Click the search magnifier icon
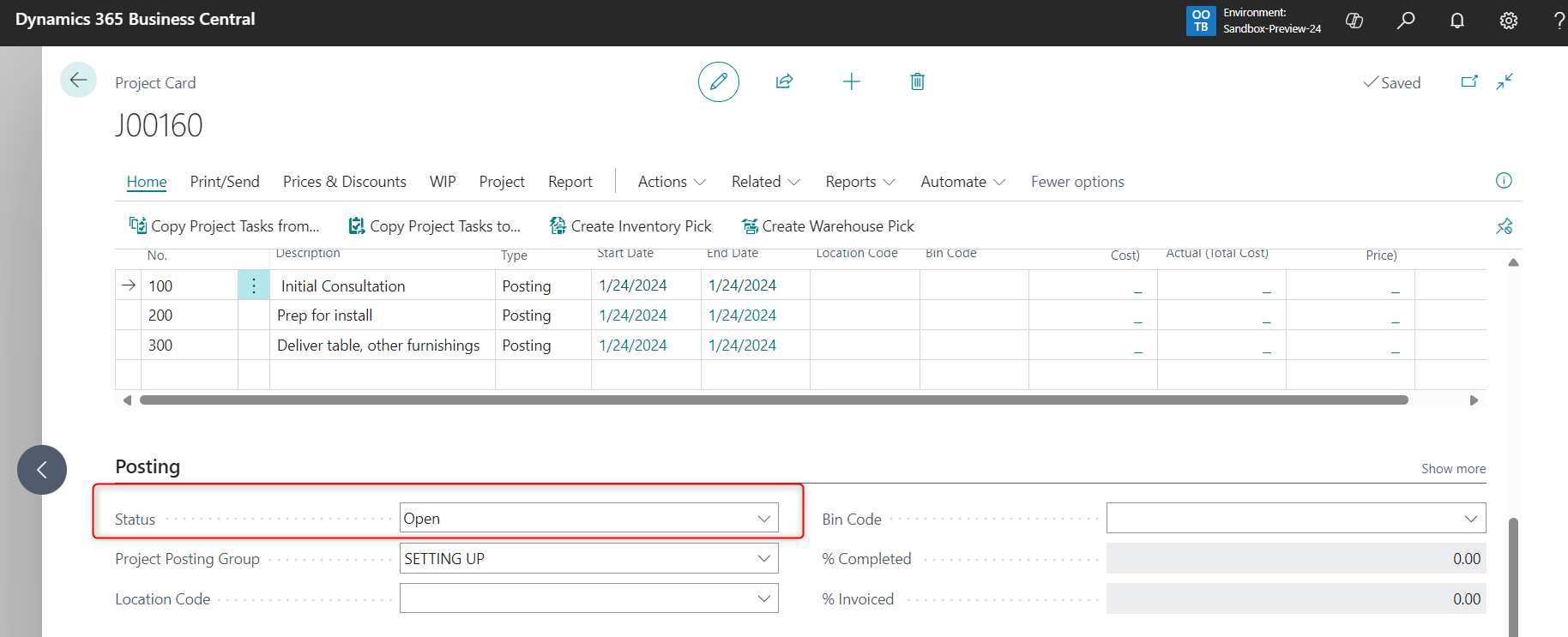This screenshot has height=637, width=1568. pos(1406,21)
